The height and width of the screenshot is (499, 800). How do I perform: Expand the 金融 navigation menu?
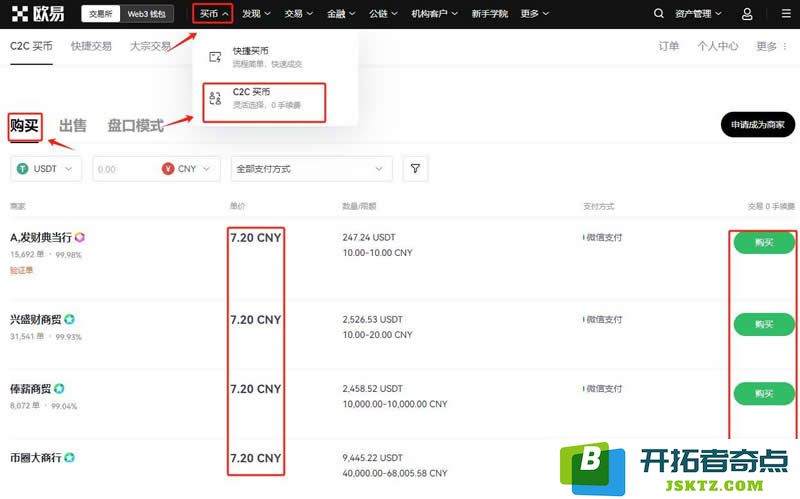[341, 14]
